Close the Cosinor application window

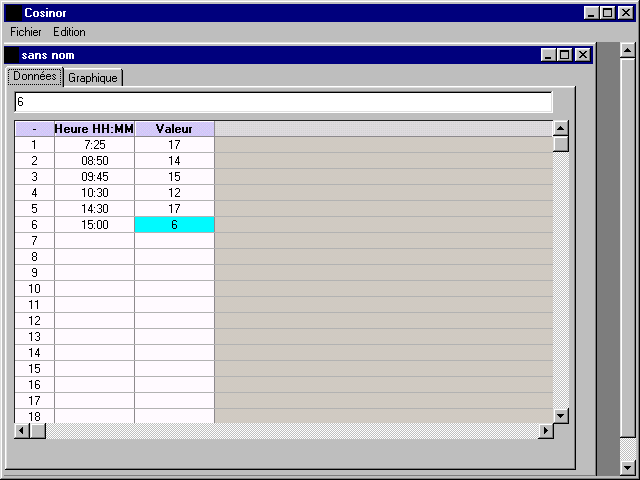626,13
